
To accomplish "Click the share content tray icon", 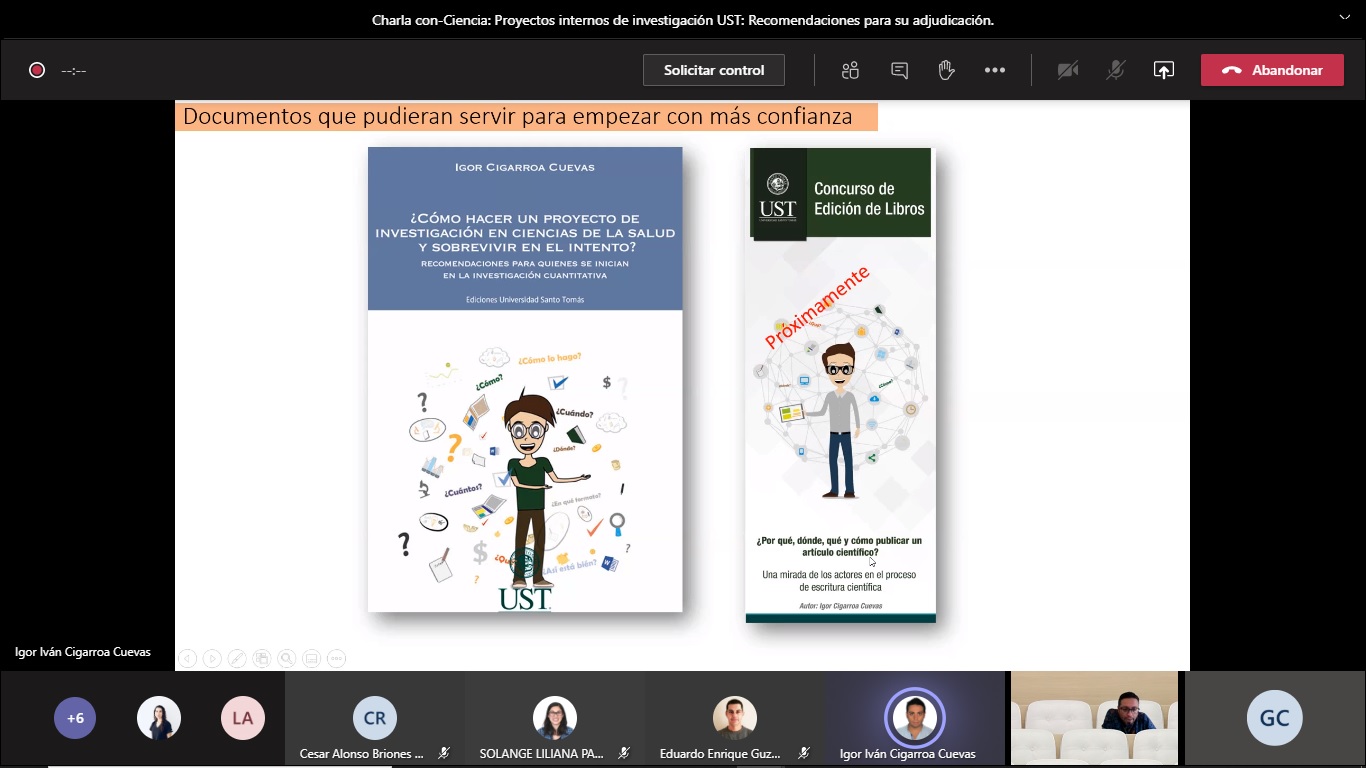I will click(1163, 70).
